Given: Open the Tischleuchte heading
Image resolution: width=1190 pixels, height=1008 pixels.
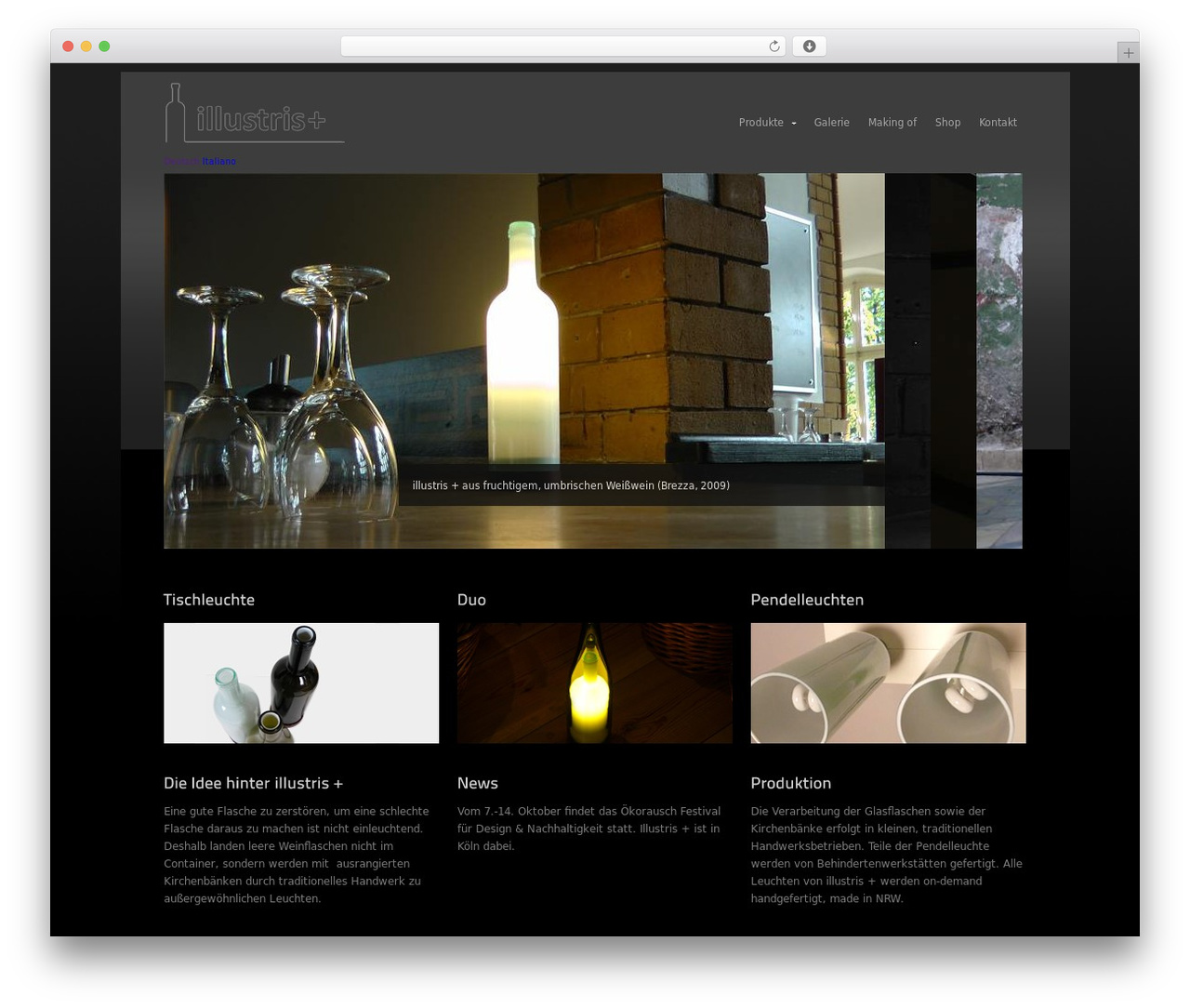Looking at the screenshot, I should [x=209, y=600].
